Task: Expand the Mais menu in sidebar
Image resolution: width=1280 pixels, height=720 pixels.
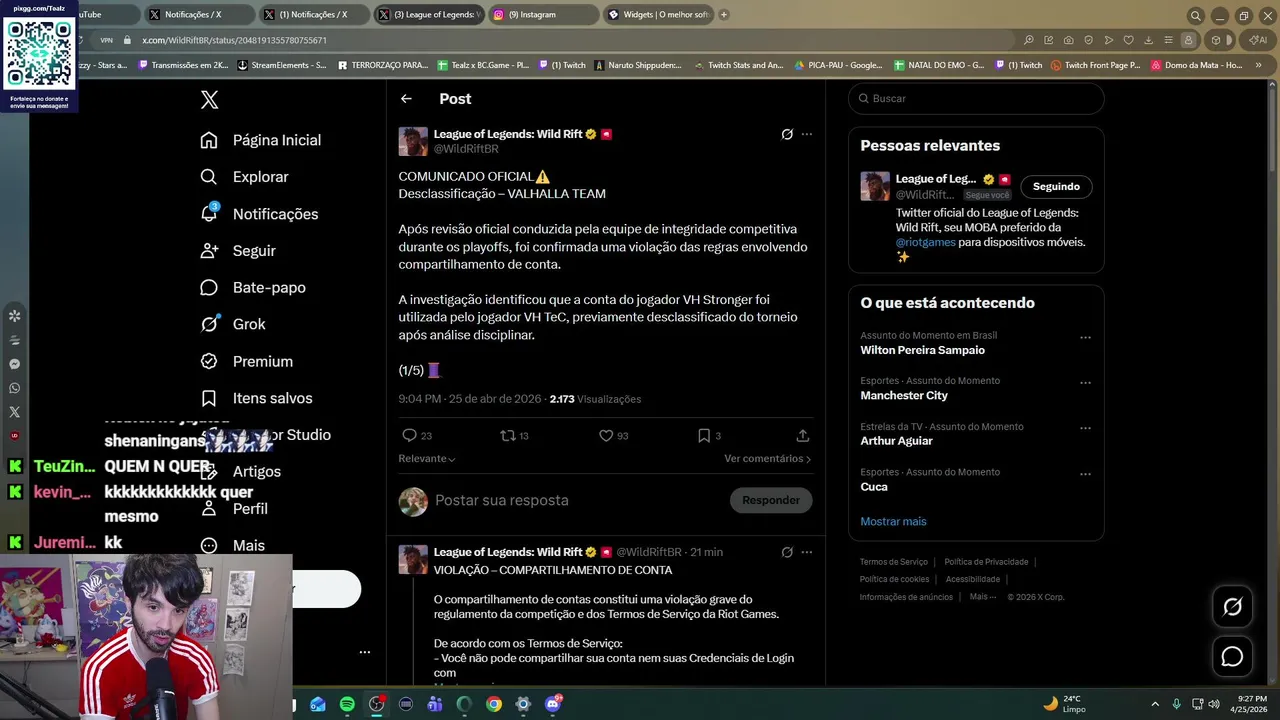Action: click(x=233, y=545)
